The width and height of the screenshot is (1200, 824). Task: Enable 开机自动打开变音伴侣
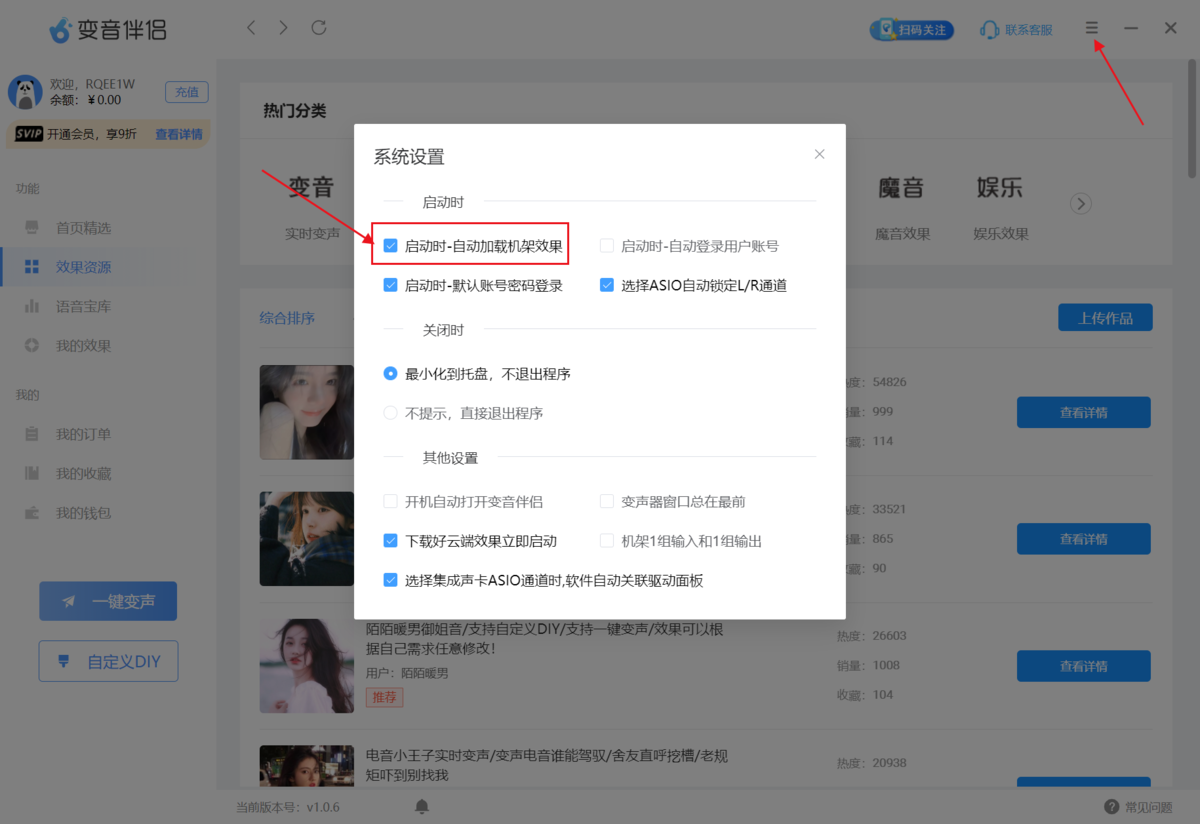coord(391,501)
